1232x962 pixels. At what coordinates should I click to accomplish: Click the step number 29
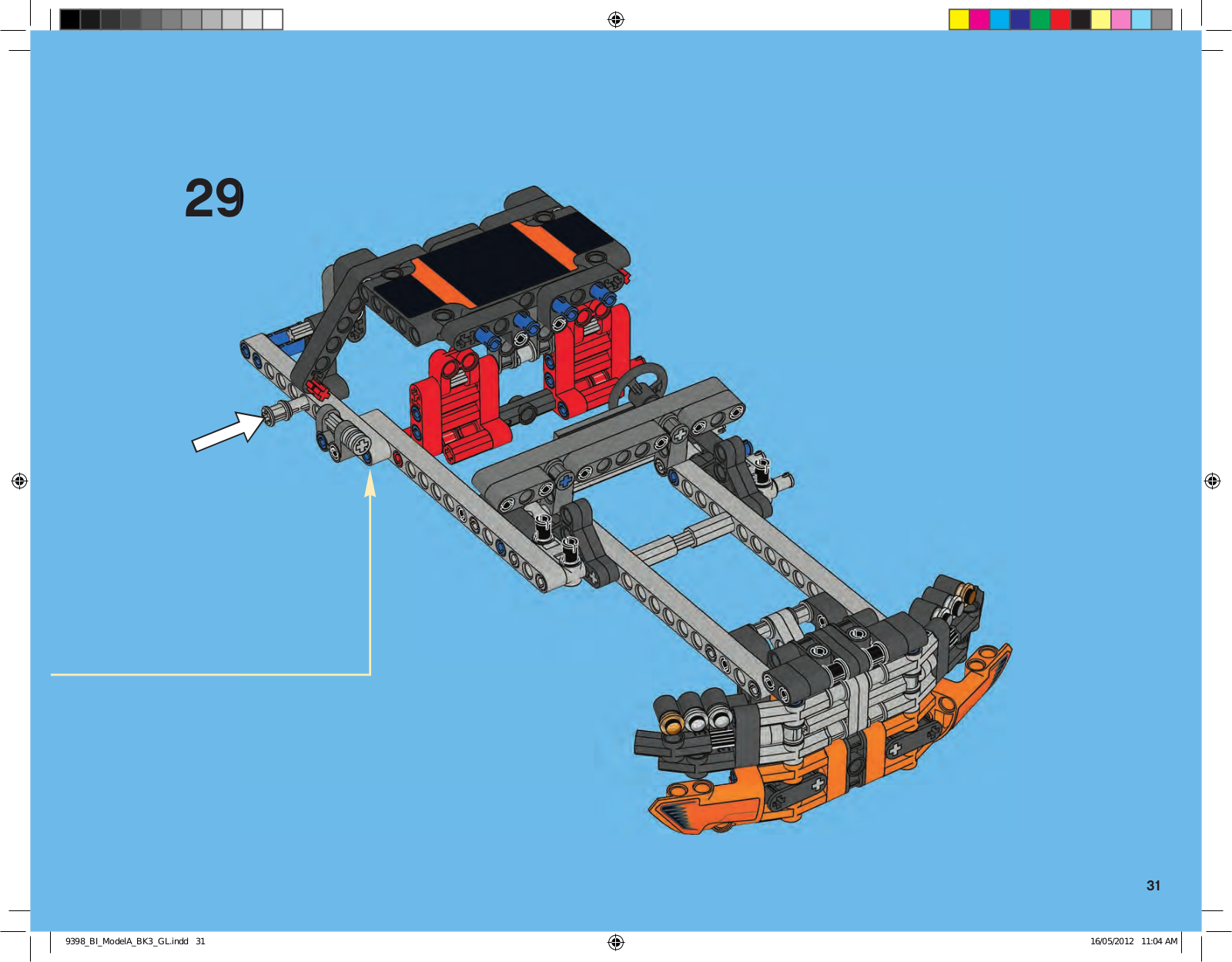(x=214, y=198)
